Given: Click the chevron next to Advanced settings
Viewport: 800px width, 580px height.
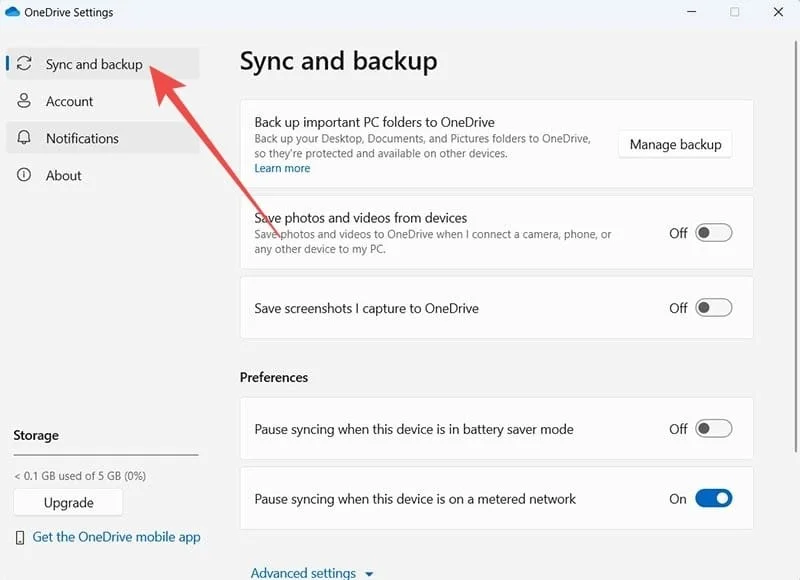Looking at the screenshot, I should pos(369,574).
